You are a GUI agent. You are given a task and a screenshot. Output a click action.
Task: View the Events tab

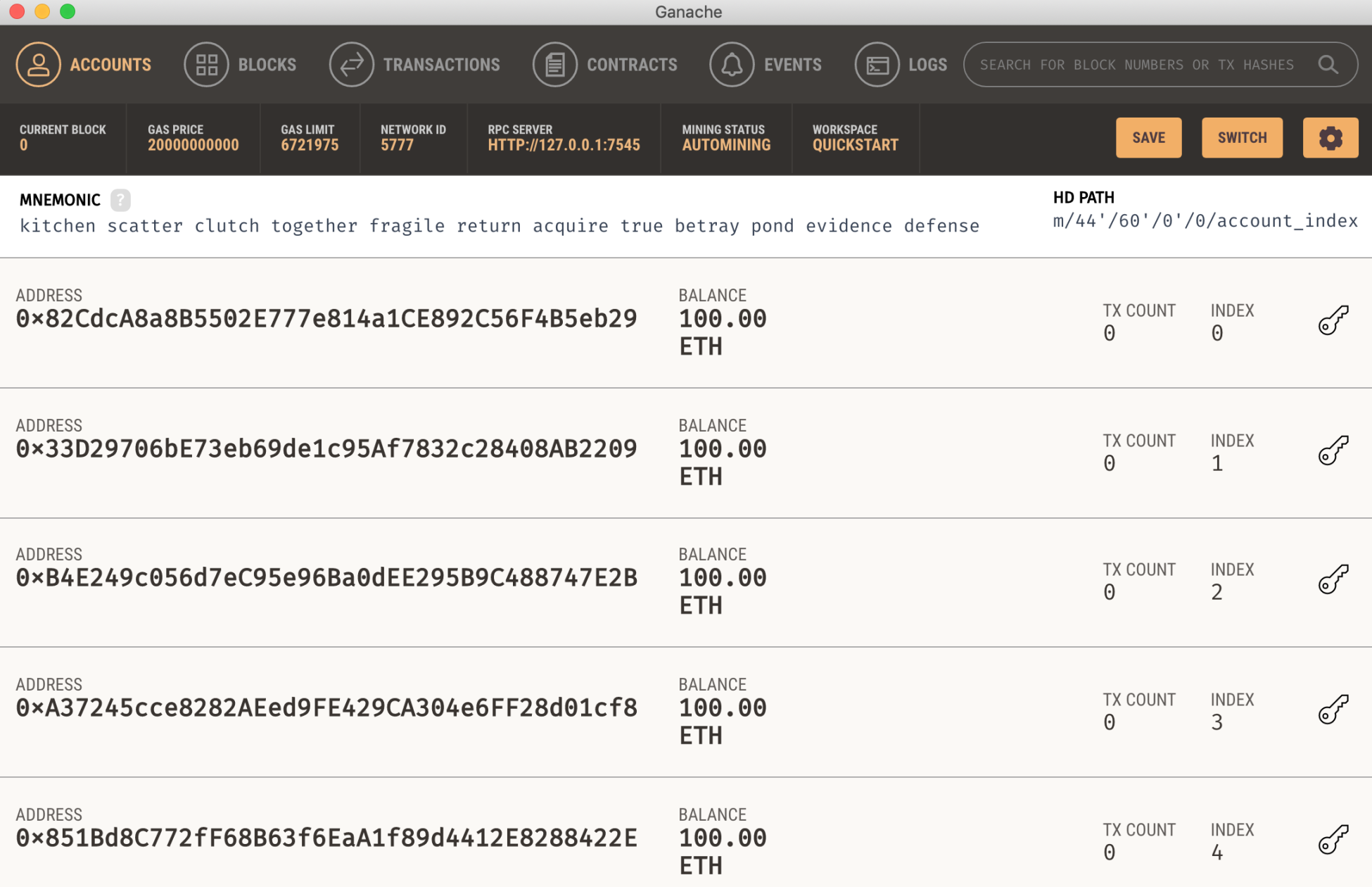[x=766, y=65]
